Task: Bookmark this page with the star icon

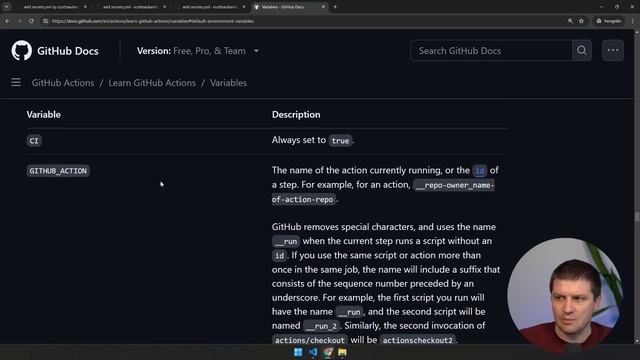Action: point(581,21)
